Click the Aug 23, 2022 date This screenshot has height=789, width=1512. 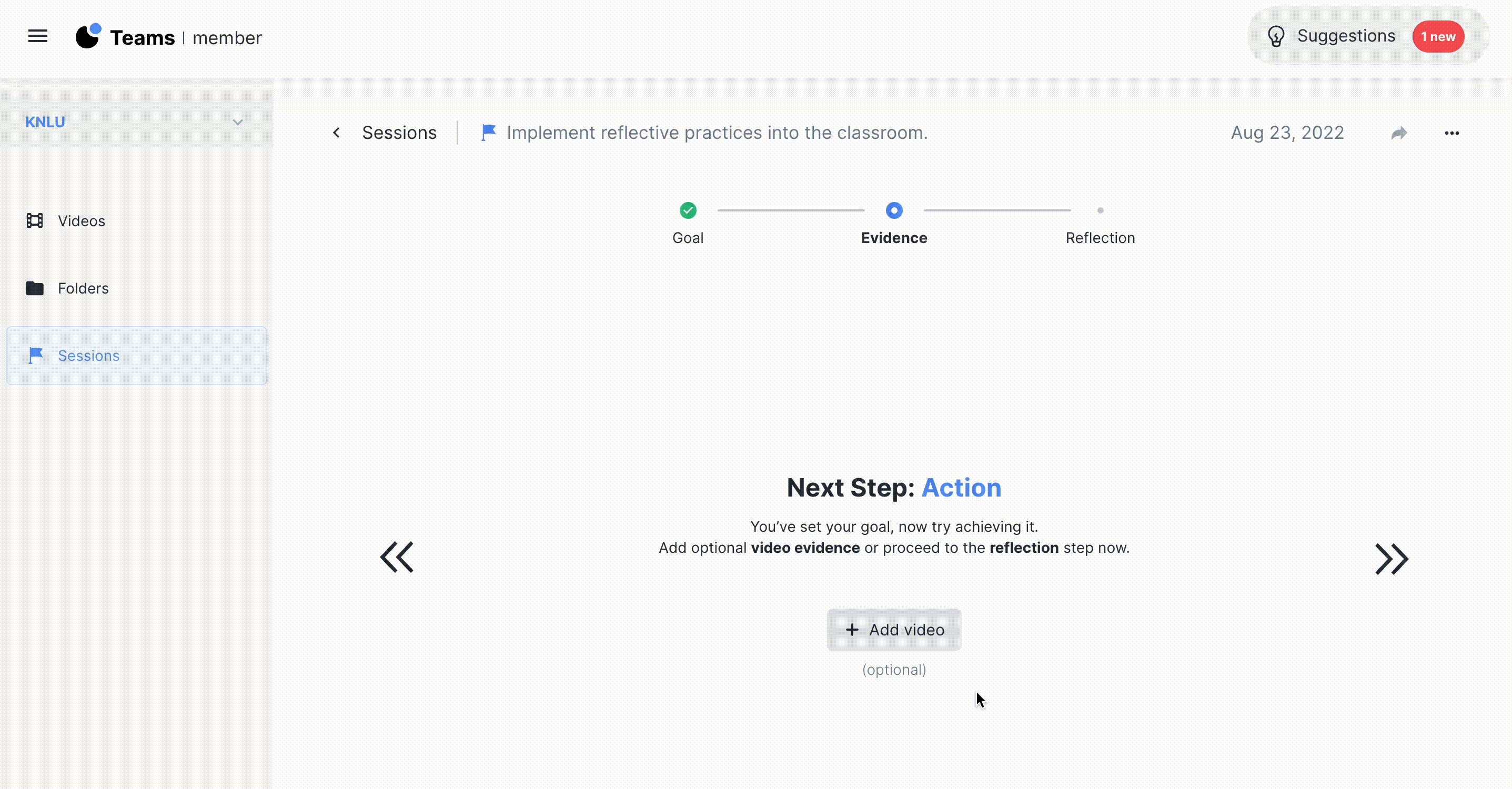[x=1287, y=133]
